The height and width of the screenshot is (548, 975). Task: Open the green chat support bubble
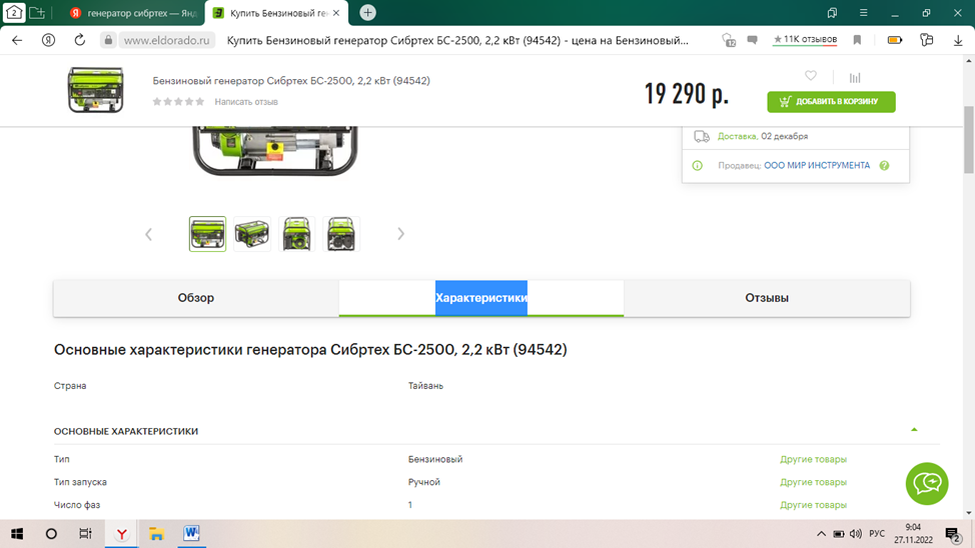926,483
